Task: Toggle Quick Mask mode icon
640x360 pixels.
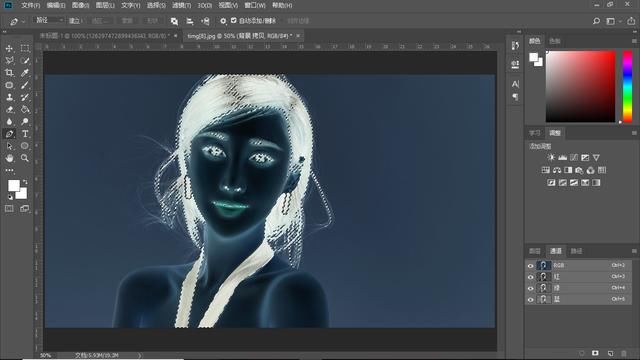Action: pyautogui.click(x=9, y=209)
